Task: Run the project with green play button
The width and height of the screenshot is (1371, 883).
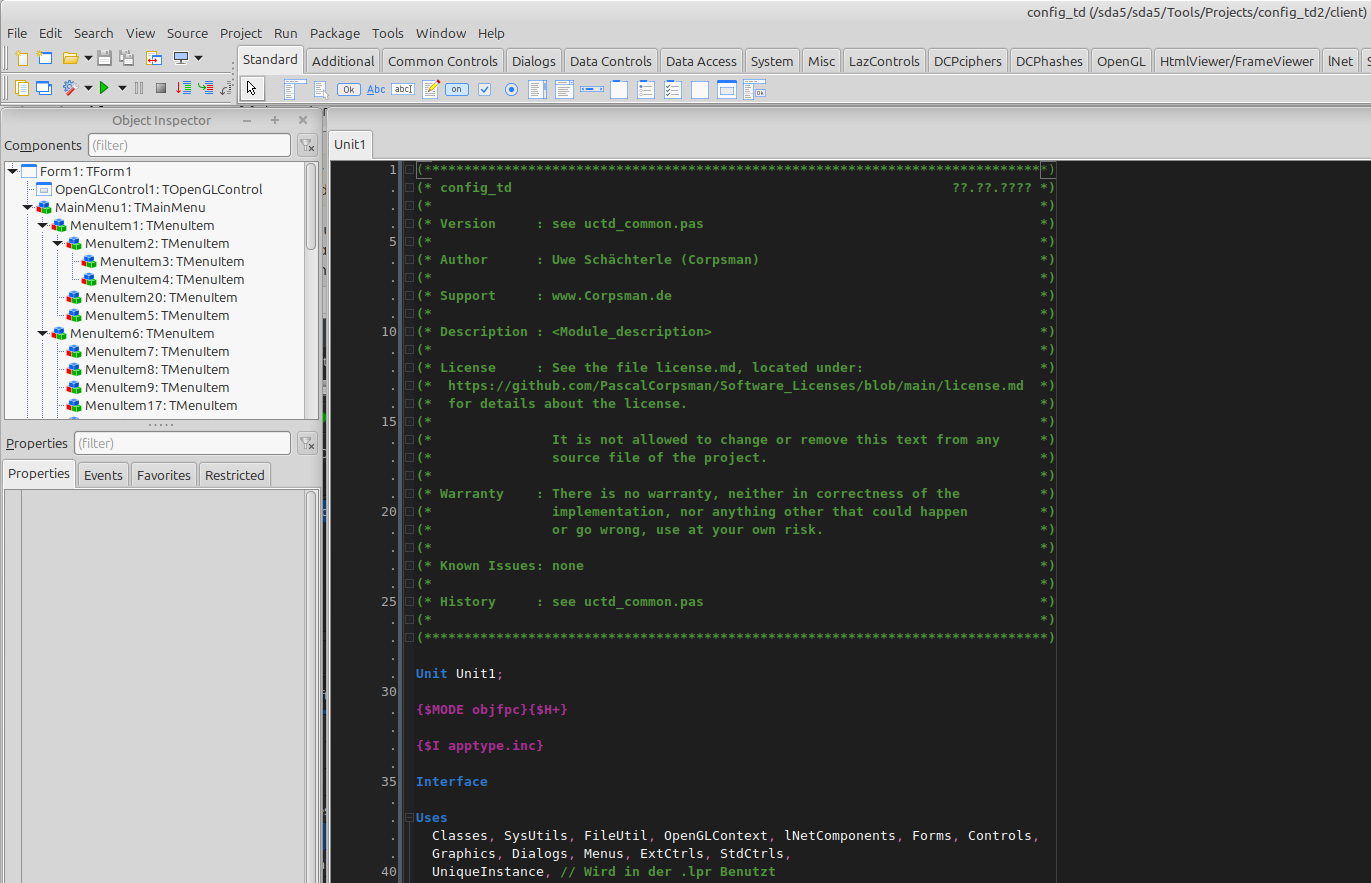Action: (104, 88)
